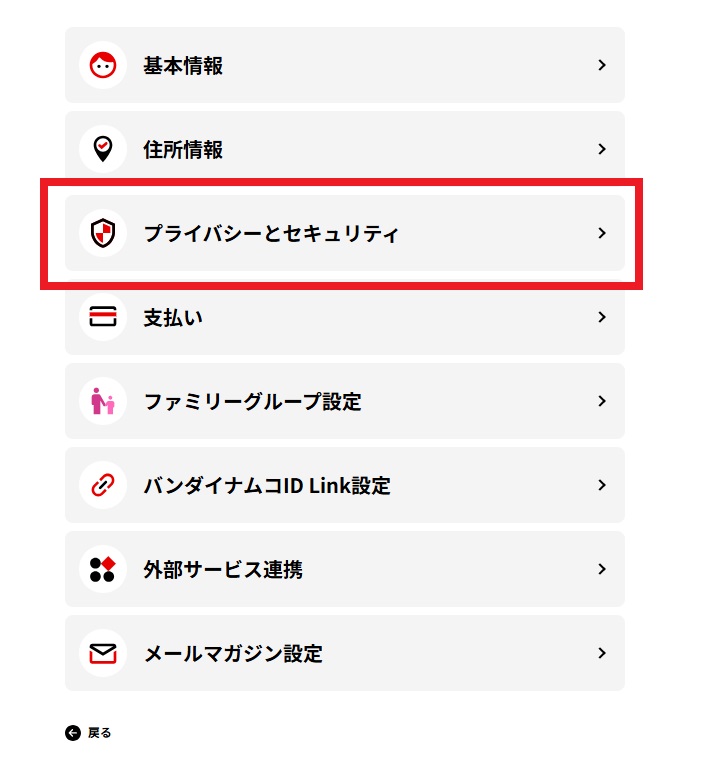The image size is (721, 760).
Task: Click the red face icon for 基本情報
Action: [103, 65]
